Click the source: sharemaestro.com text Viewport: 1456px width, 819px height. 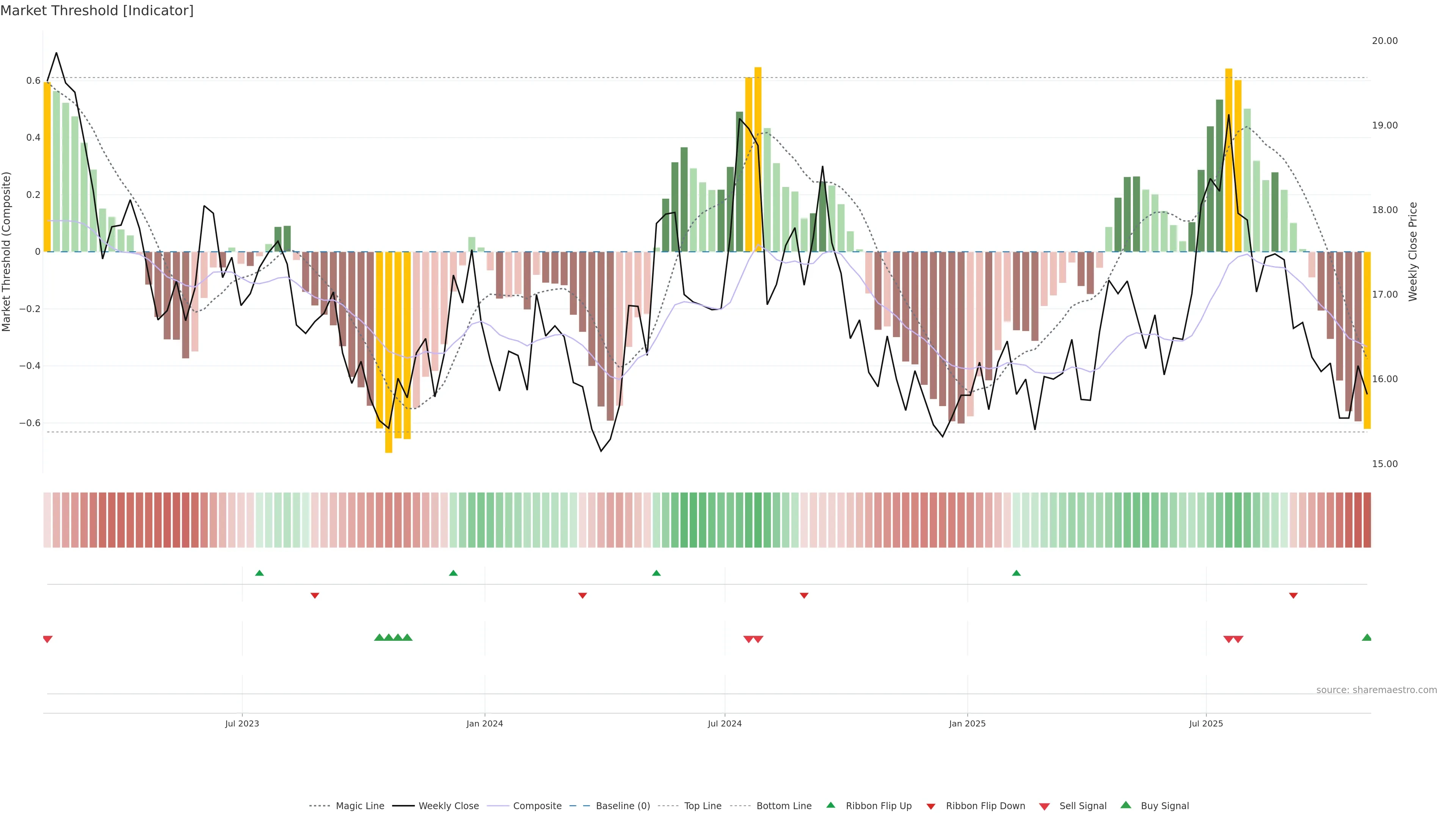(x=1376, y=690)
